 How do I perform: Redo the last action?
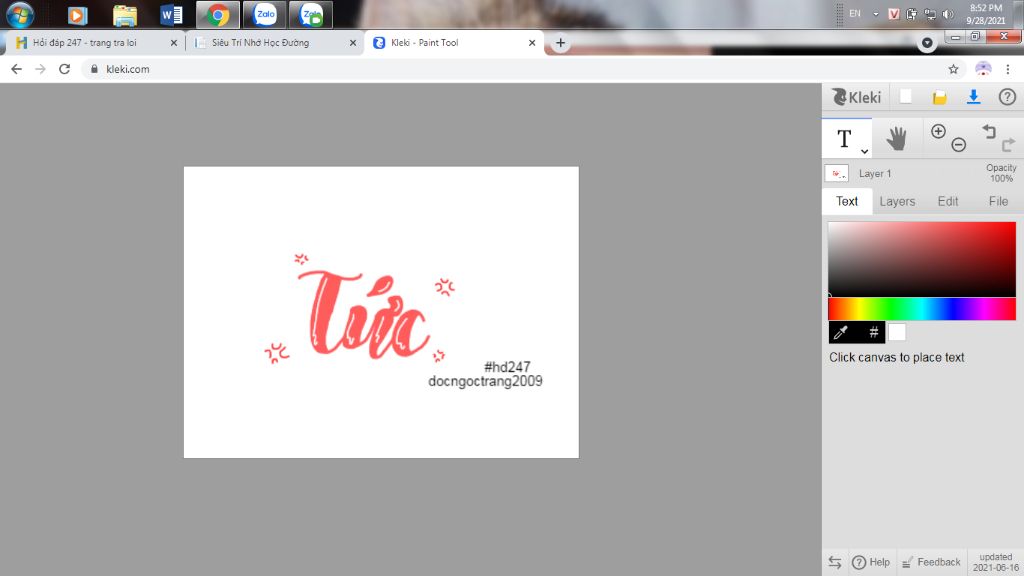[x=1008, y=144]
